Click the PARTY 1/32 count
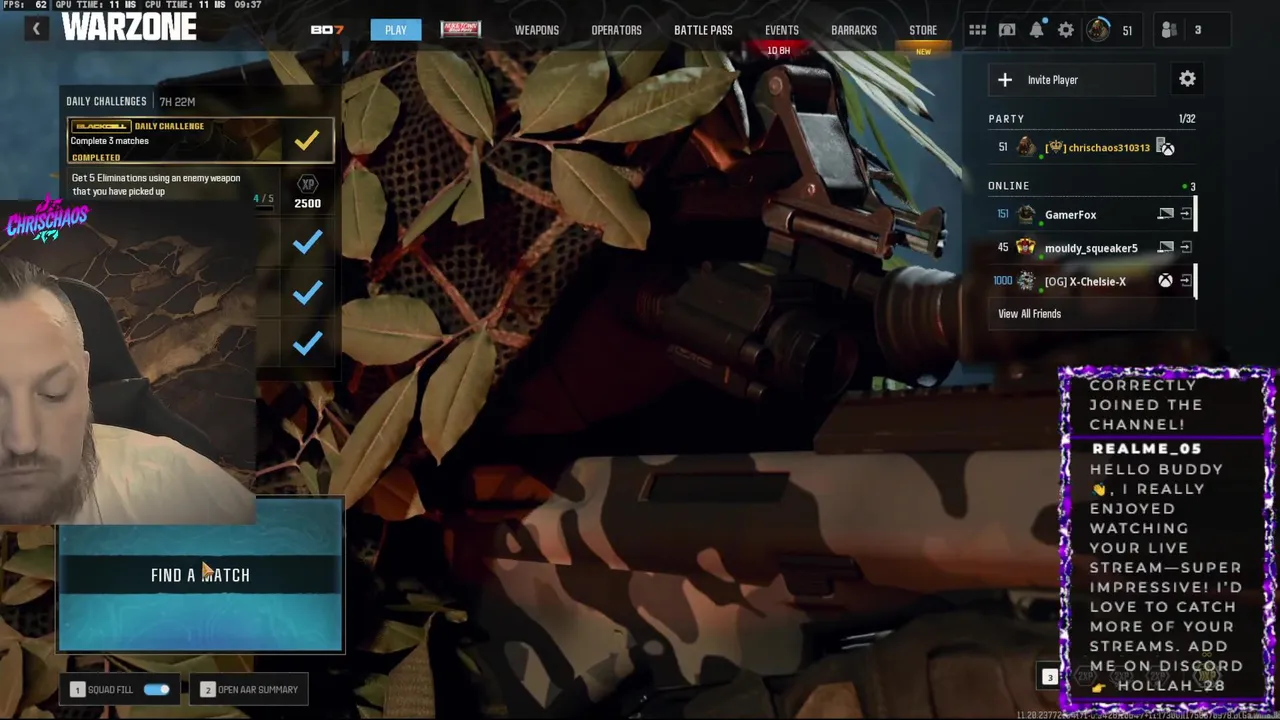 pos(1187,118)
